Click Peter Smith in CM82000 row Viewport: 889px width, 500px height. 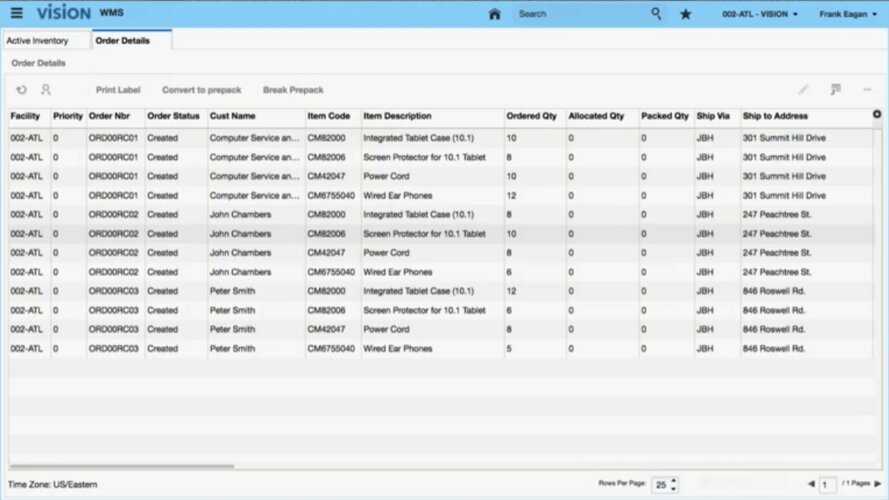pos(232,291)
